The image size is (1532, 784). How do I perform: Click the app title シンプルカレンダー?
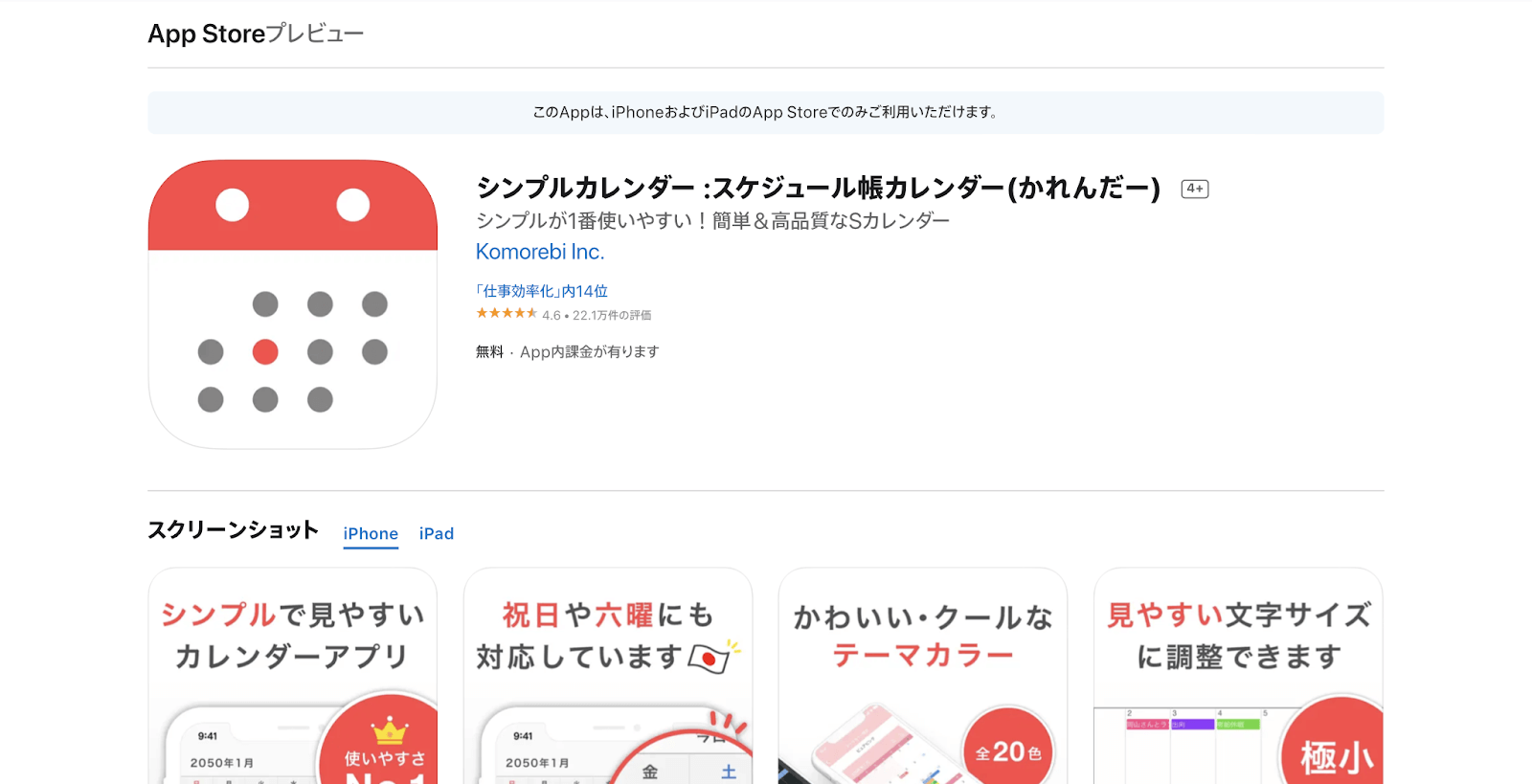tap(818, 188)
